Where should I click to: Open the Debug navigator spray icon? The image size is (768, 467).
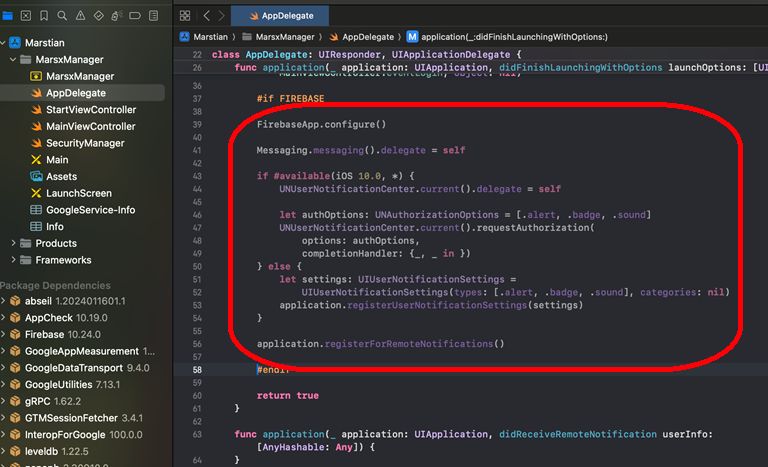(x=116, y=16)
